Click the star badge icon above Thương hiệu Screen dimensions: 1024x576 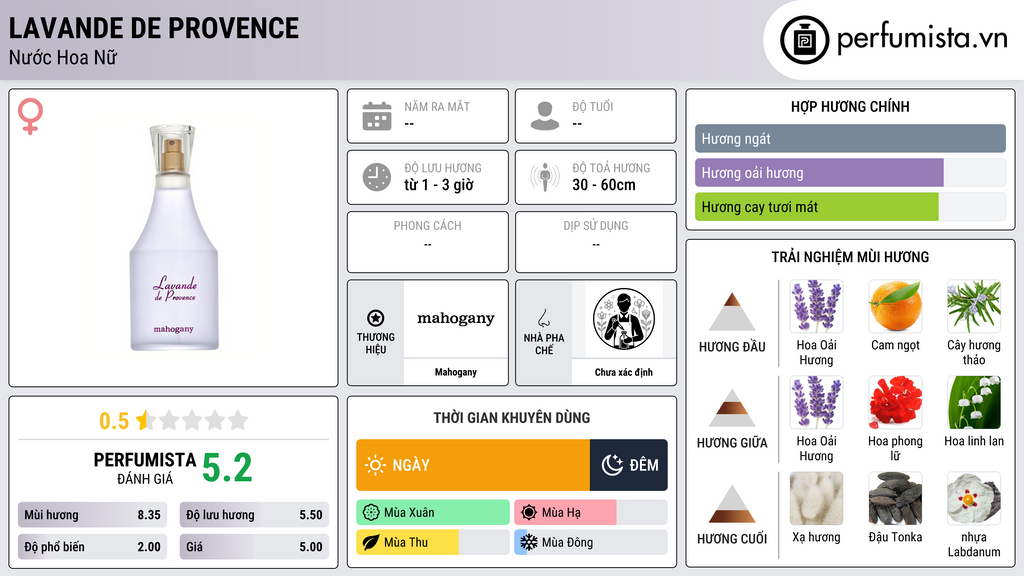pyautogui.click(x=376, y=318)
